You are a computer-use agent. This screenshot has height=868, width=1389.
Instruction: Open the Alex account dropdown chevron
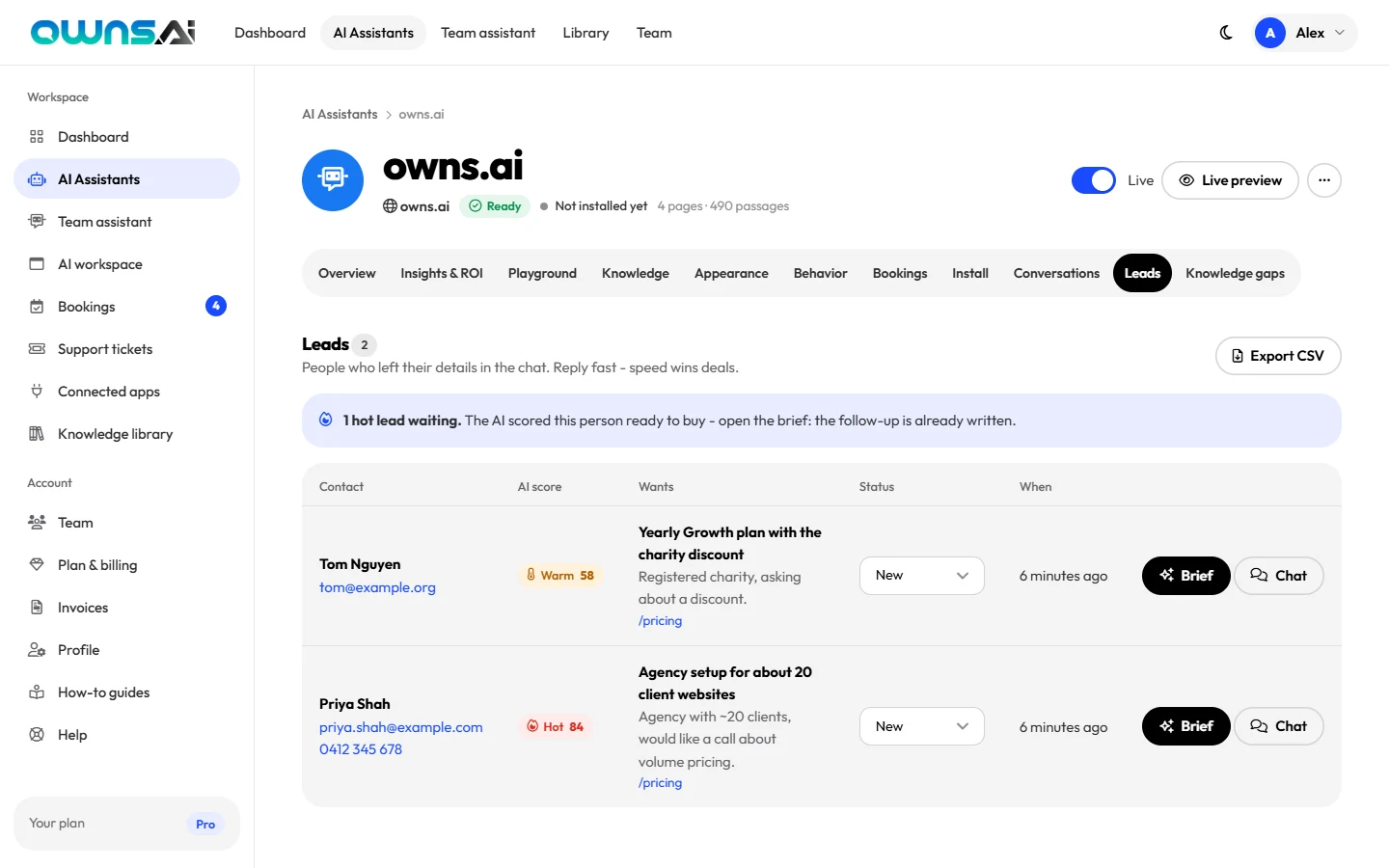pyautogui.click(x=1340, y=33)
